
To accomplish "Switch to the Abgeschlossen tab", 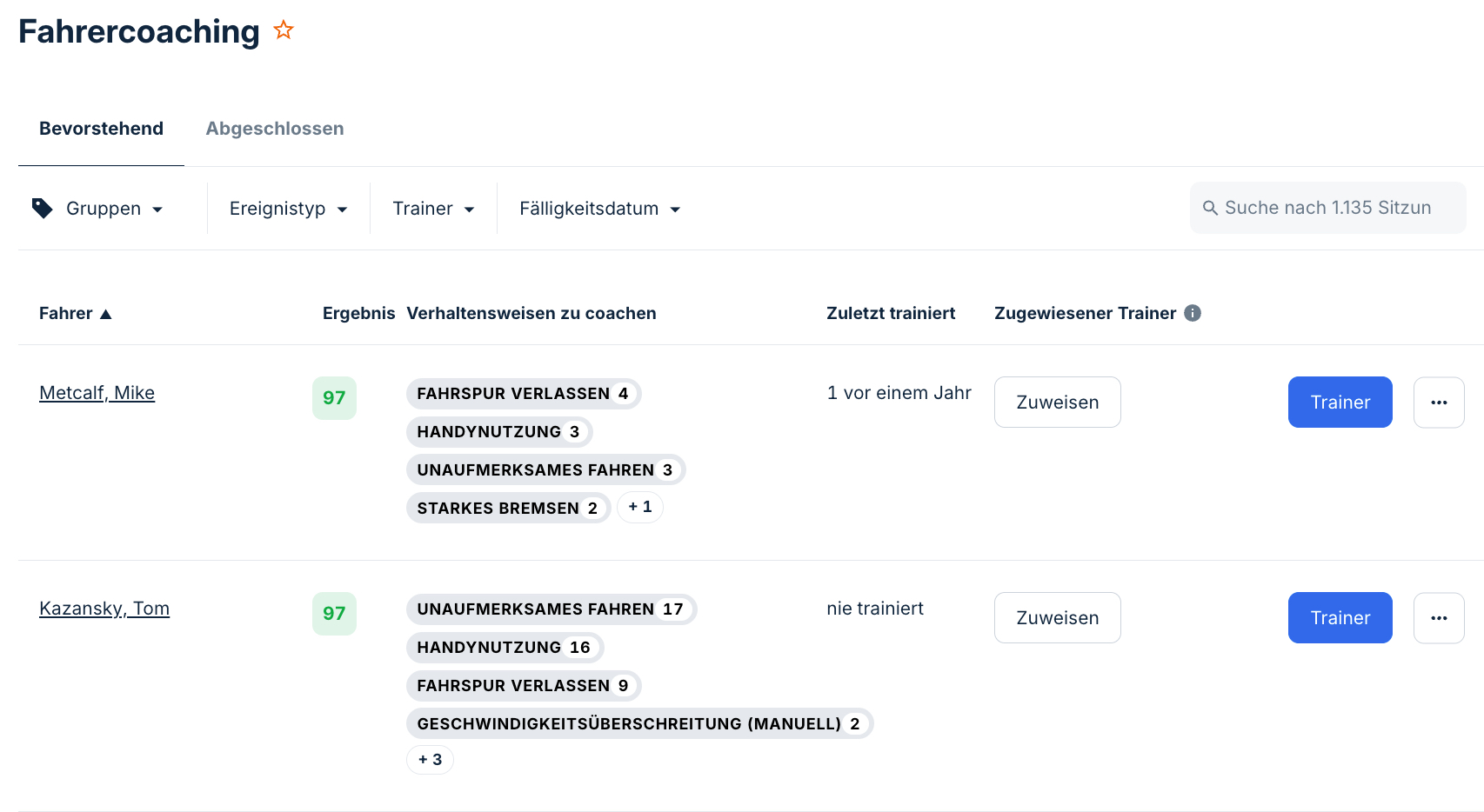I will (x=275, y=129).
